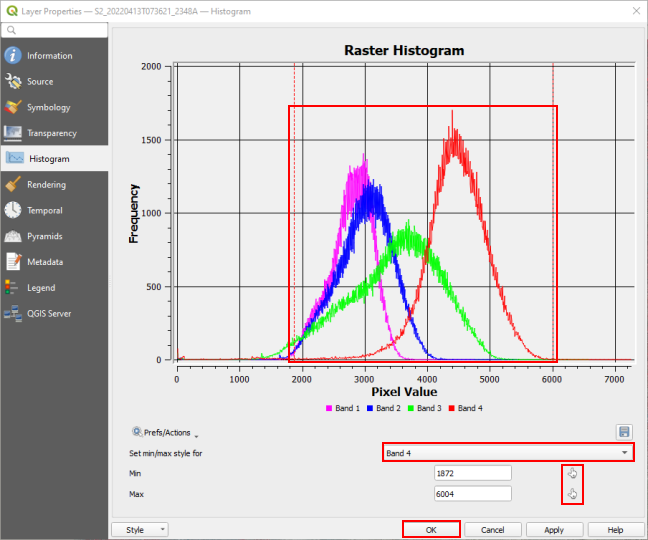The height and width of the screenshot is (540, 648).
Task: Select the Pyramids sidebar icon
Action: pyautogui.click(x=13, y=237)
